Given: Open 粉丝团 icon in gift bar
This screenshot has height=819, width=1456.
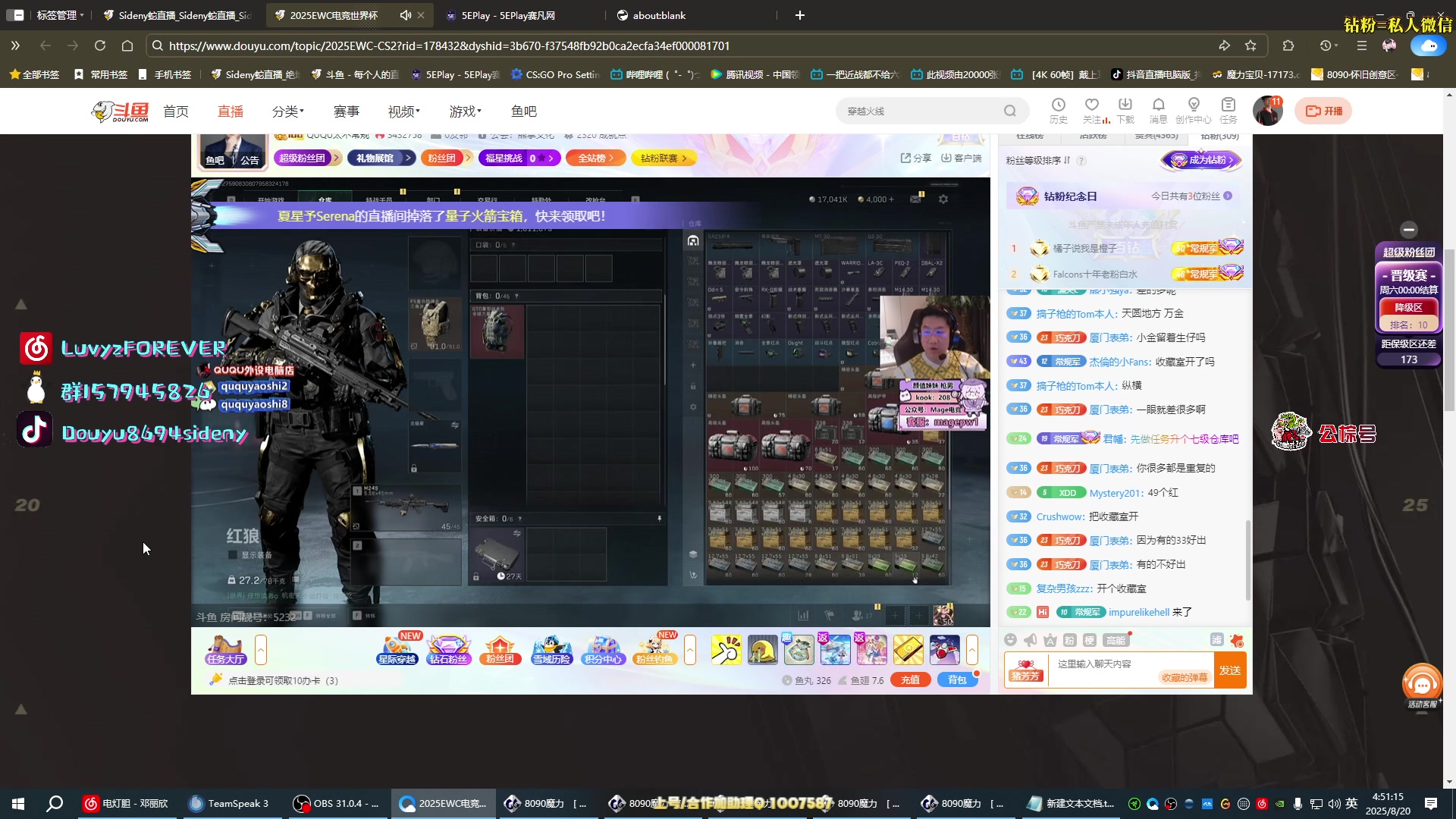Looking at the screenshot, I should [500, 650].
